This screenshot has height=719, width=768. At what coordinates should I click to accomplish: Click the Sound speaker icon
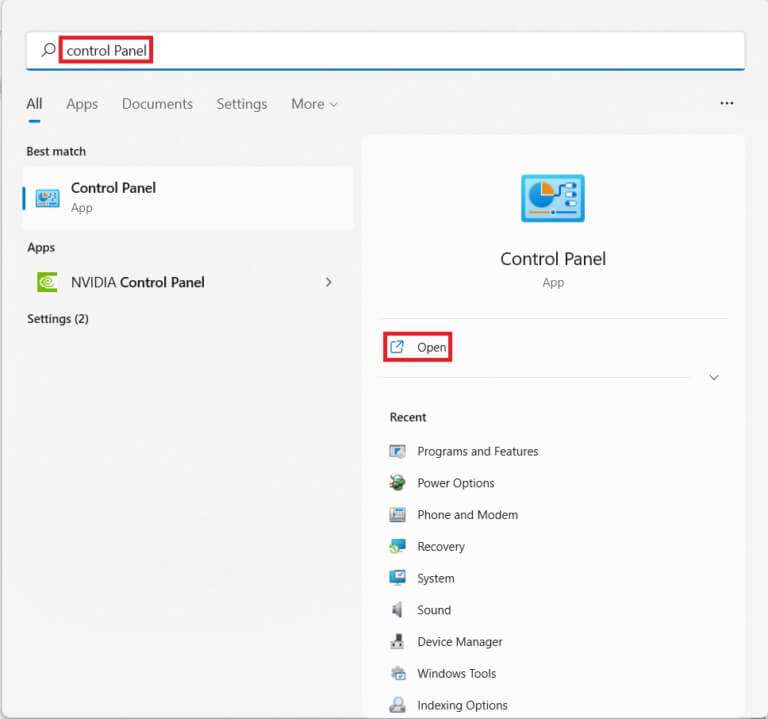tap(397, 609)
